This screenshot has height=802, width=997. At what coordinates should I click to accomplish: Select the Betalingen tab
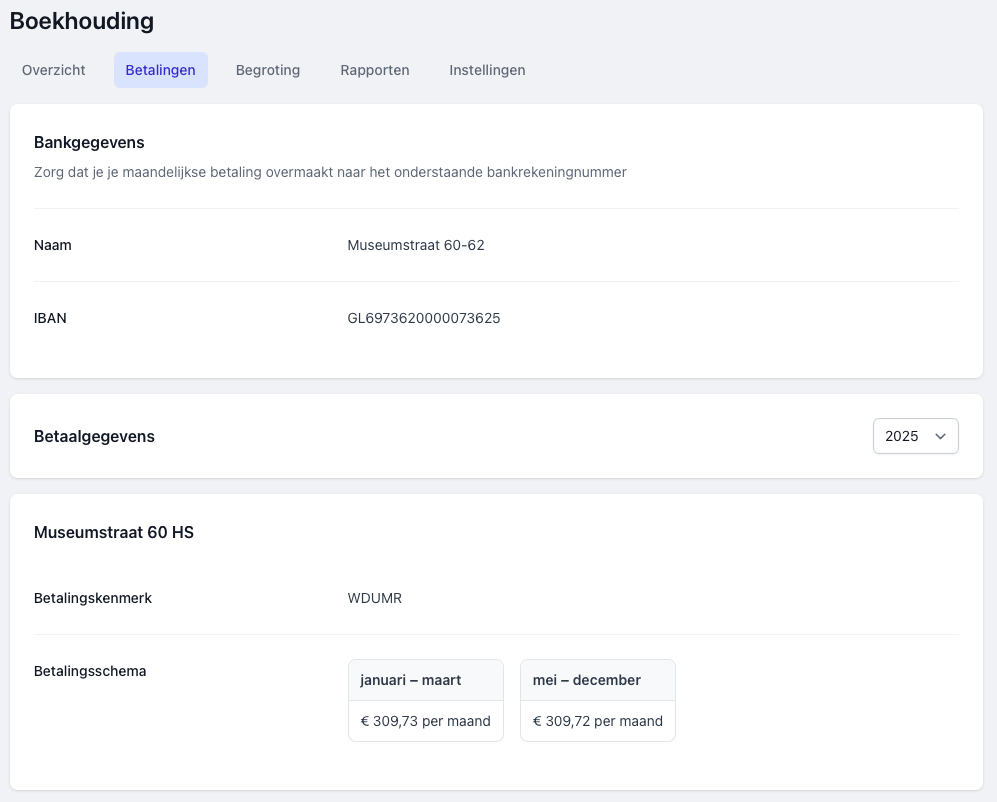pos(160,70)
